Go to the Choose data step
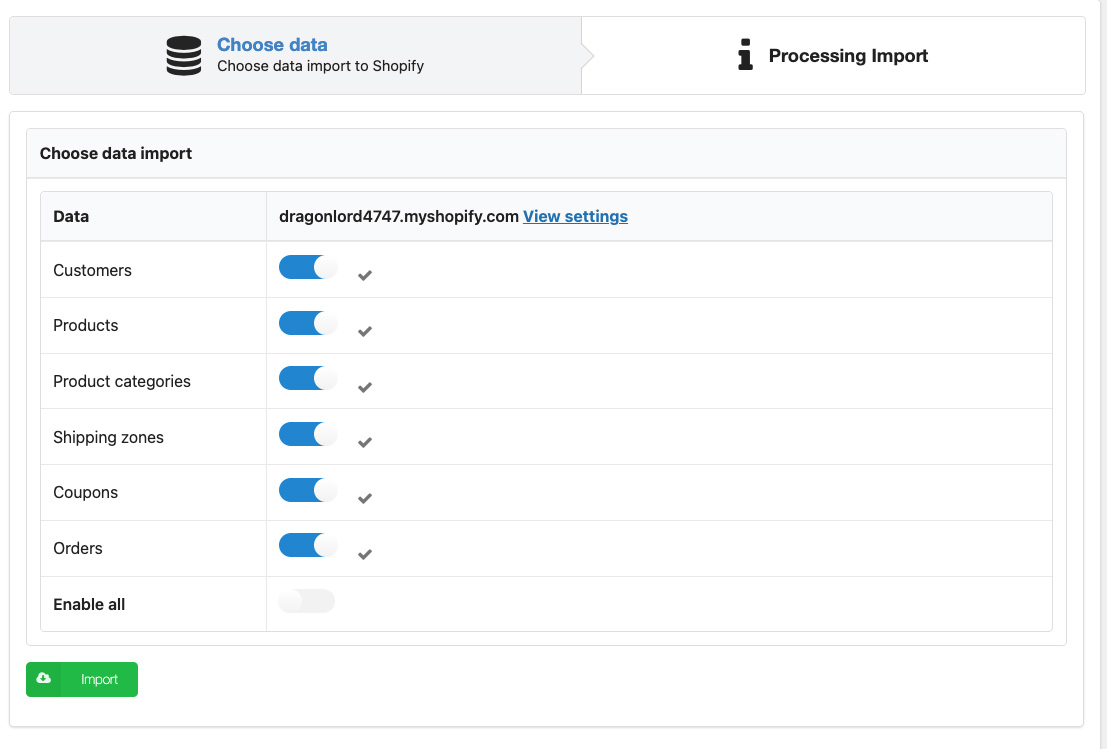1107x749 pixels. [x=272, y=45]
